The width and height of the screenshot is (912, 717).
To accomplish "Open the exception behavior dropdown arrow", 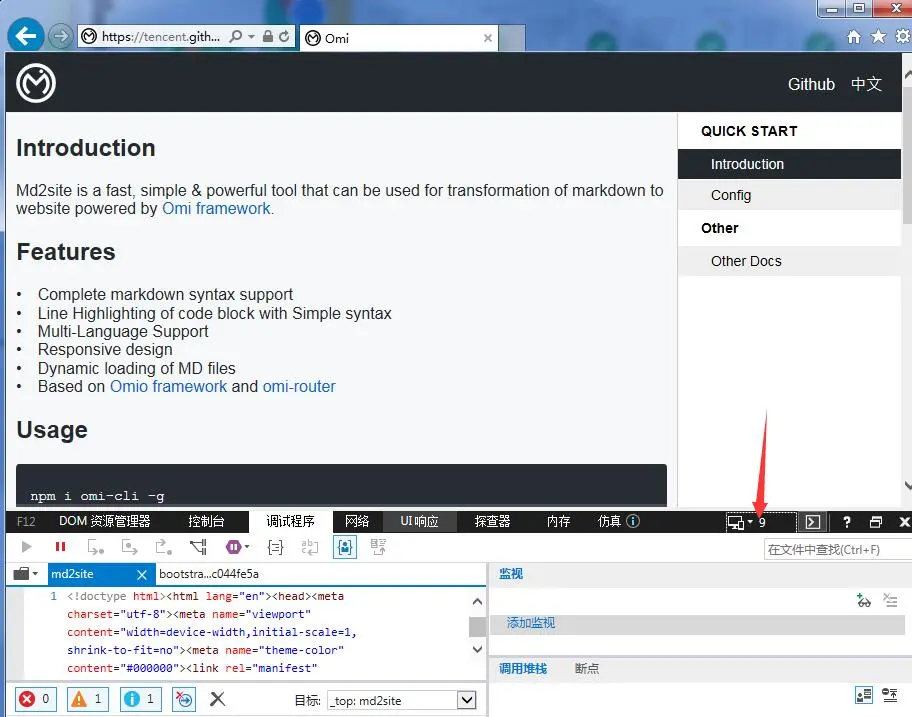I will point(247,547).
